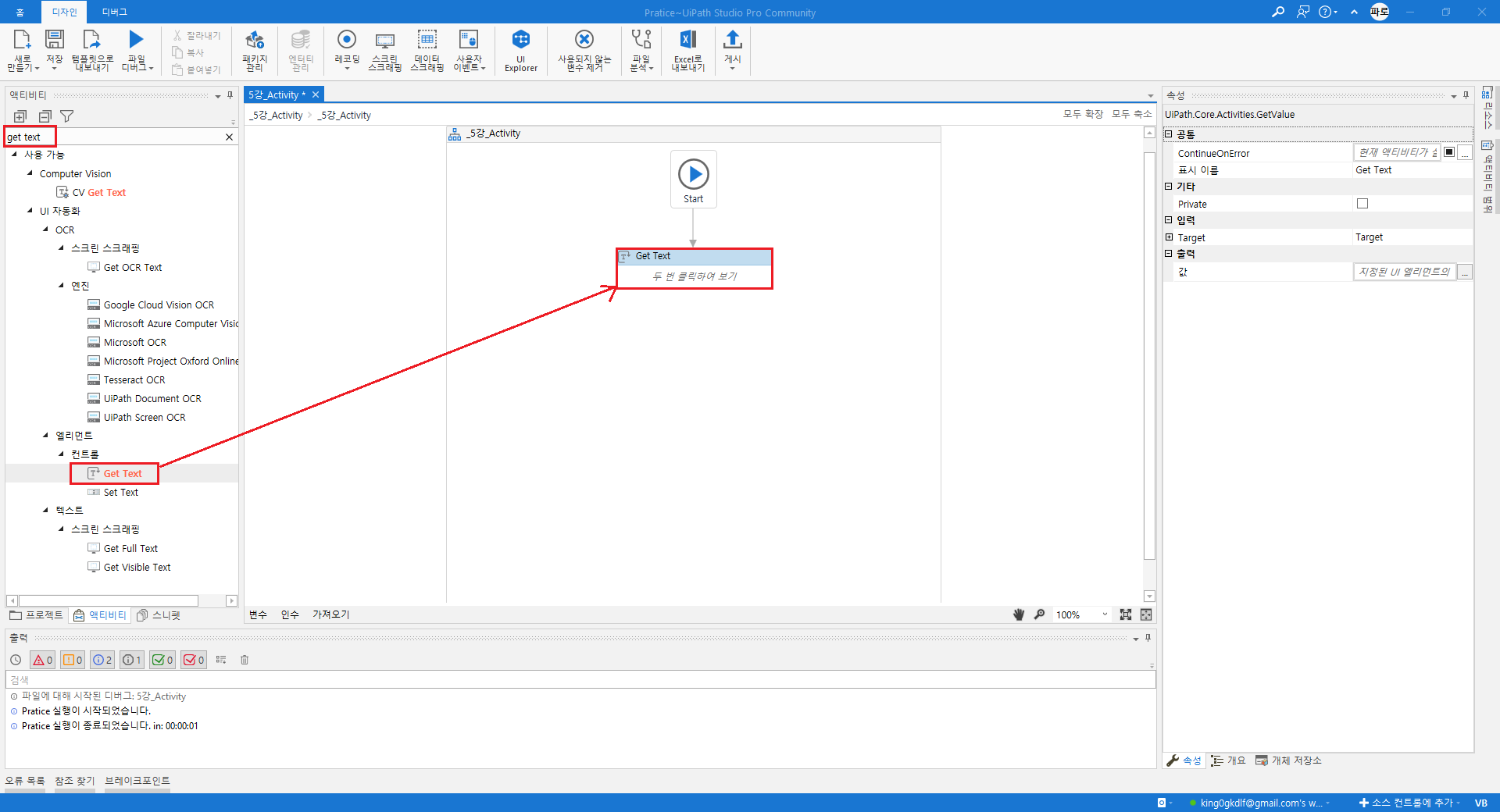This screenshot has height=812, width=1500.
Task: Expand the Target property group
Action: click(x=1170, y=237)
